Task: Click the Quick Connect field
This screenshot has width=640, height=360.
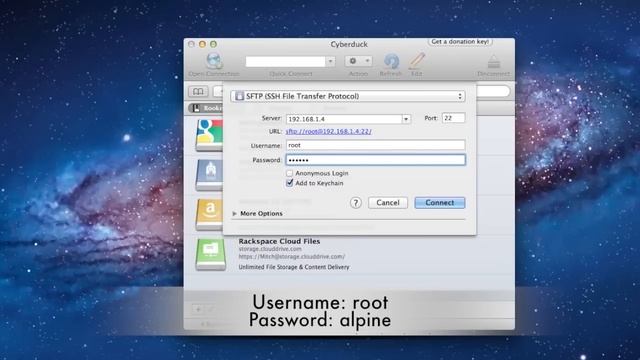Action: (285, 61)
